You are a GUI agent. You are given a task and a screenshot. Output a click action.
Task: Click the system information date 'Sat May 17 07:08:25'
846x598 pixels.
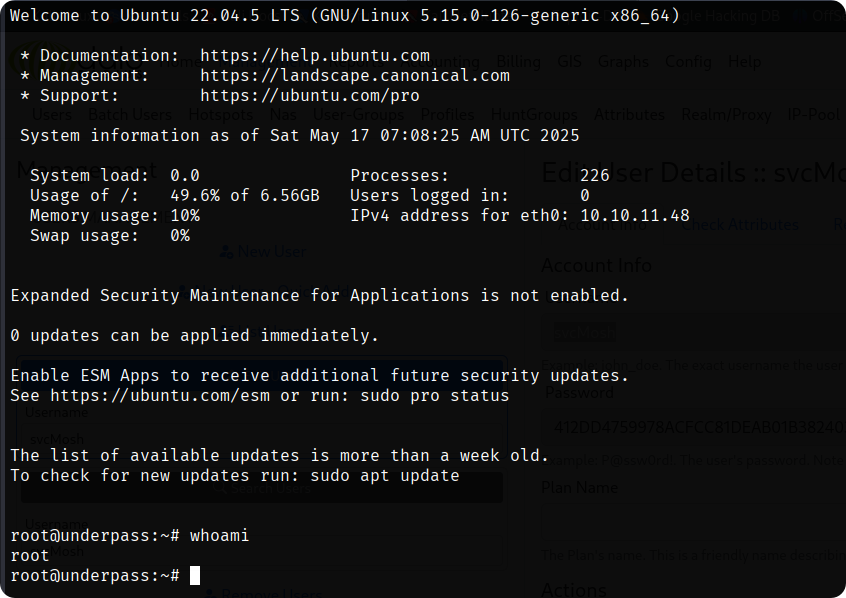click(365, 135)
